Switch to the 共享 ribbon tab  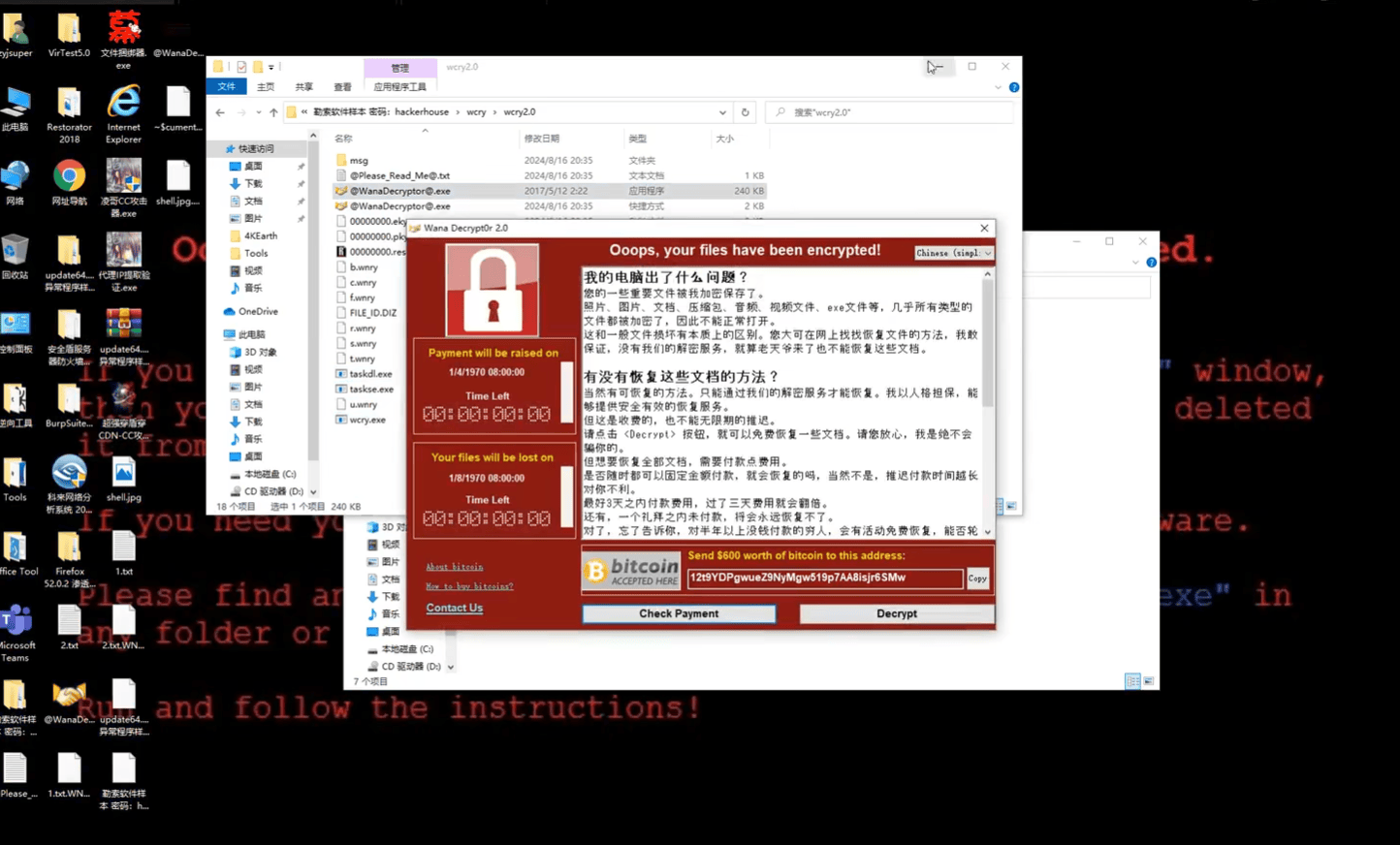point(303,87)
